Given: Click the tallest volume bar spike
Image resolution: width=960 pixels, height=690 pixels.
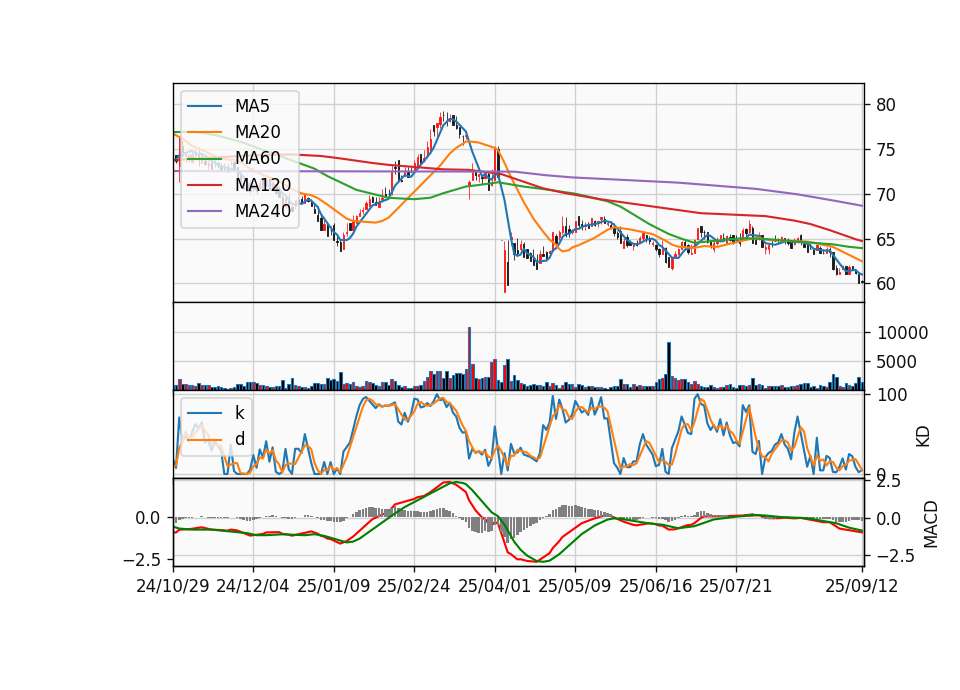Looking at the screenshot, I should coord(470,359).
